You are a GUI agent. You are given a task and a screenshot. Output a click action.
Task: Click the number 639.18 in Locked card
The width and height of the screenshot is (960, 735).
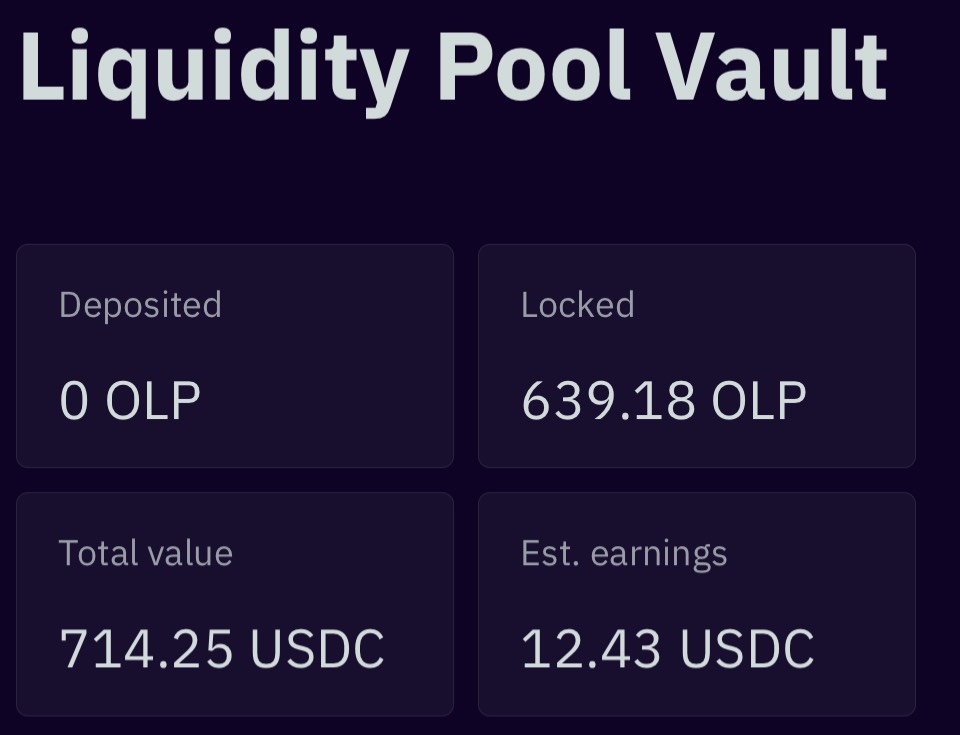click(x=608, y=400)
